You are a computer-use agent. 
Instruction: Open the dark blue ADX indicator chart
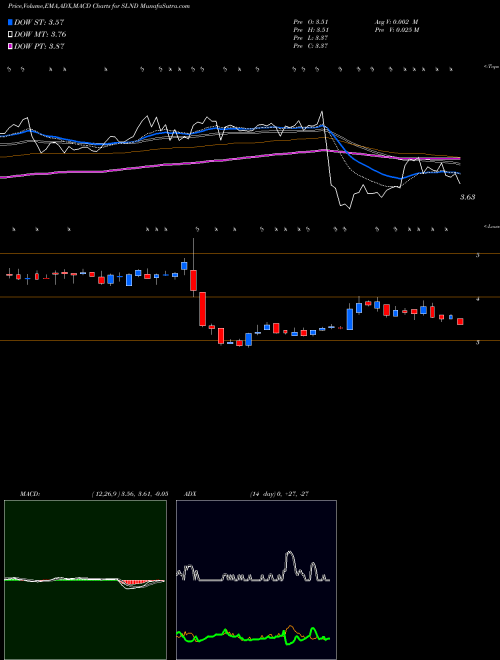coord(256,580)
